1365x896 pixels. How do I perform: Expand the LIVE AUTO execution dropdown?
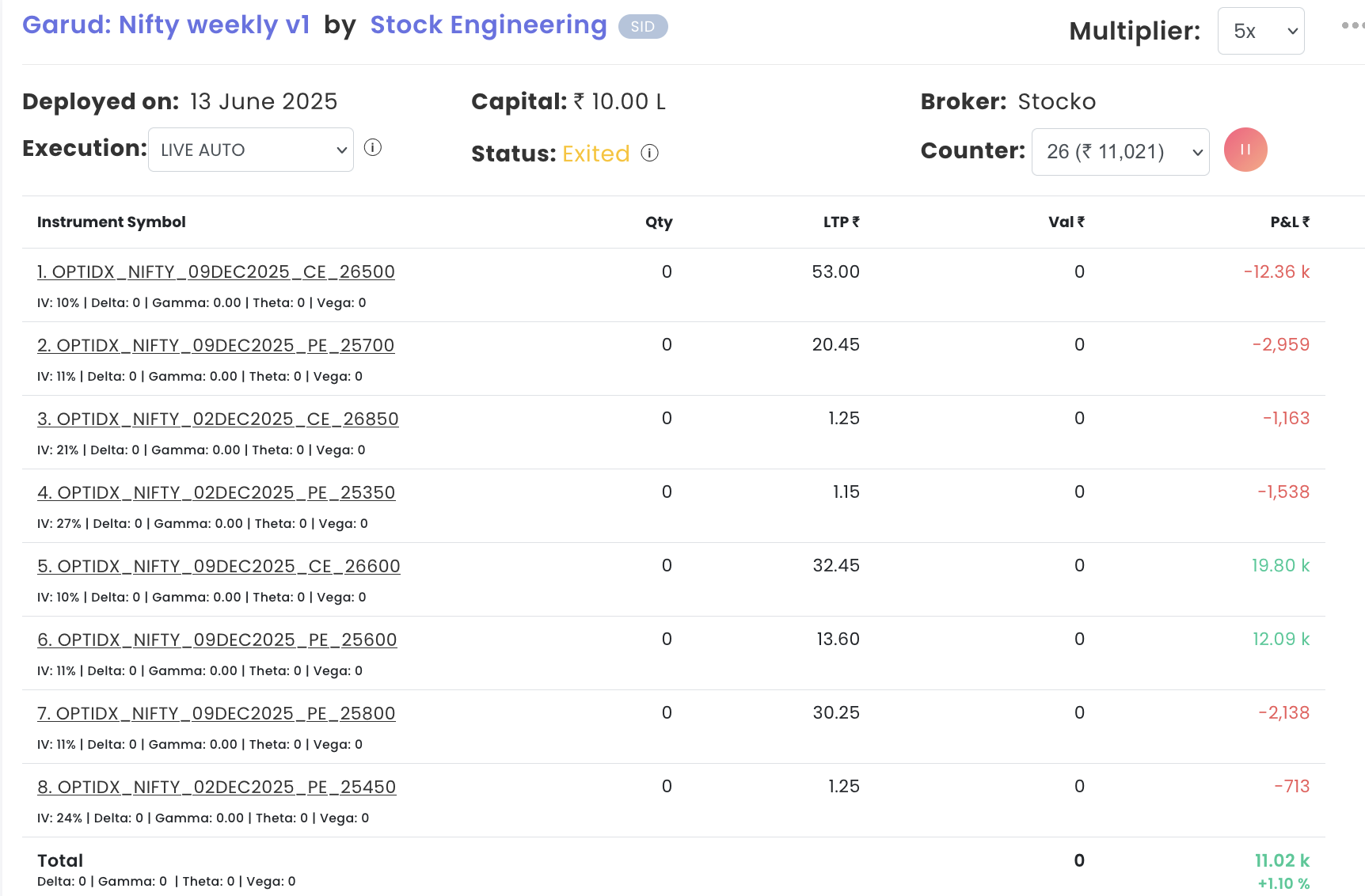[x=251, y=150]
